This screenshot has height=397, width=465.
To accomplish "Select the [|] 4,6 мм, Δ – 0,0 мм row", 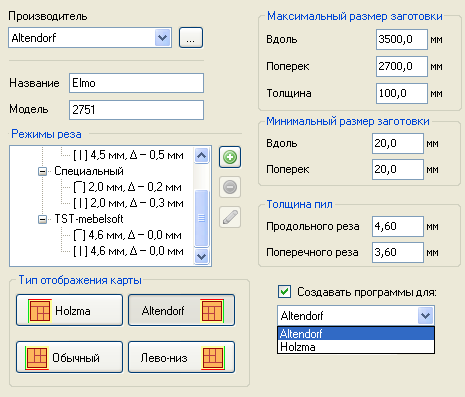I will pyautogui.click(x=128, y=251).
